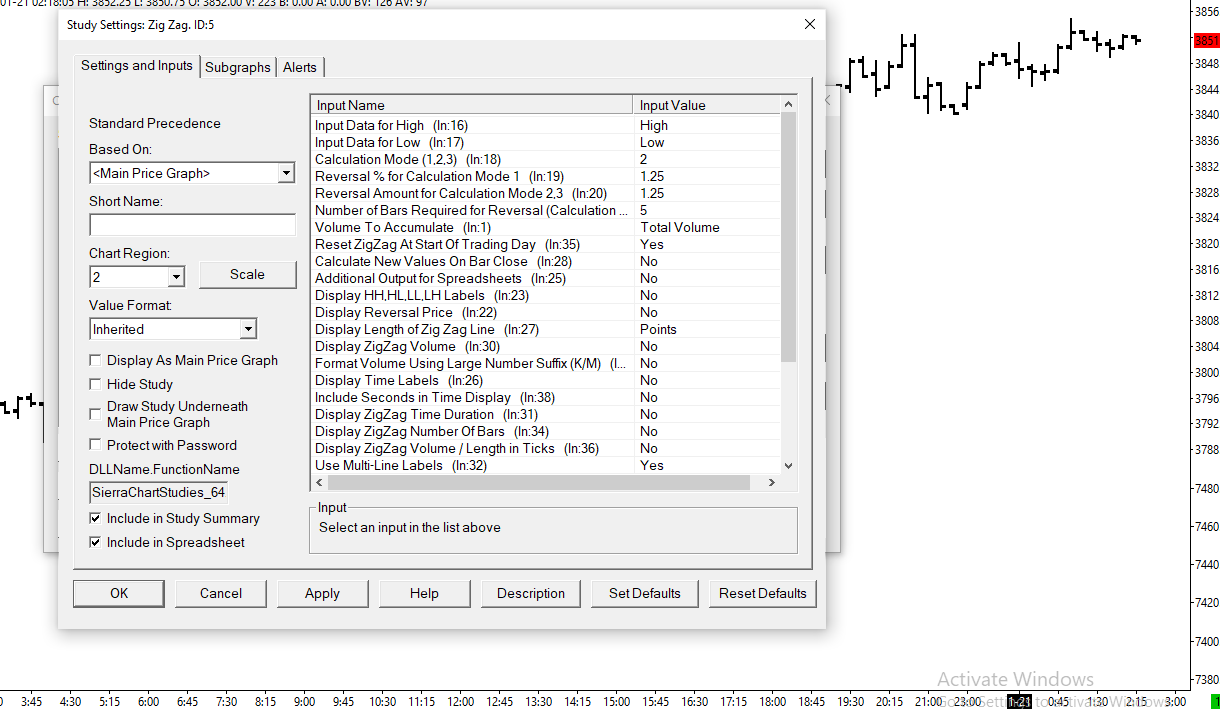
Task: Open Help for the study
Action: pos(424,593)
